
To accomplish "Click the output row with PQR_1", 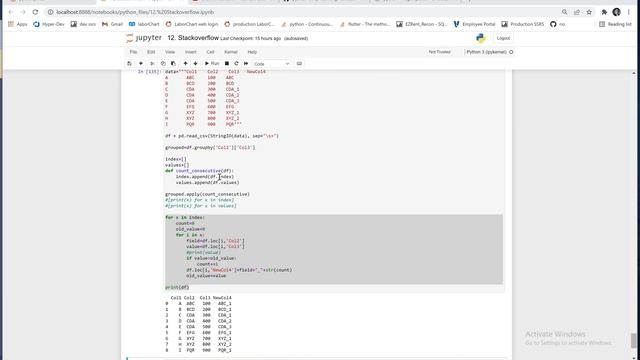I will 198,350.
